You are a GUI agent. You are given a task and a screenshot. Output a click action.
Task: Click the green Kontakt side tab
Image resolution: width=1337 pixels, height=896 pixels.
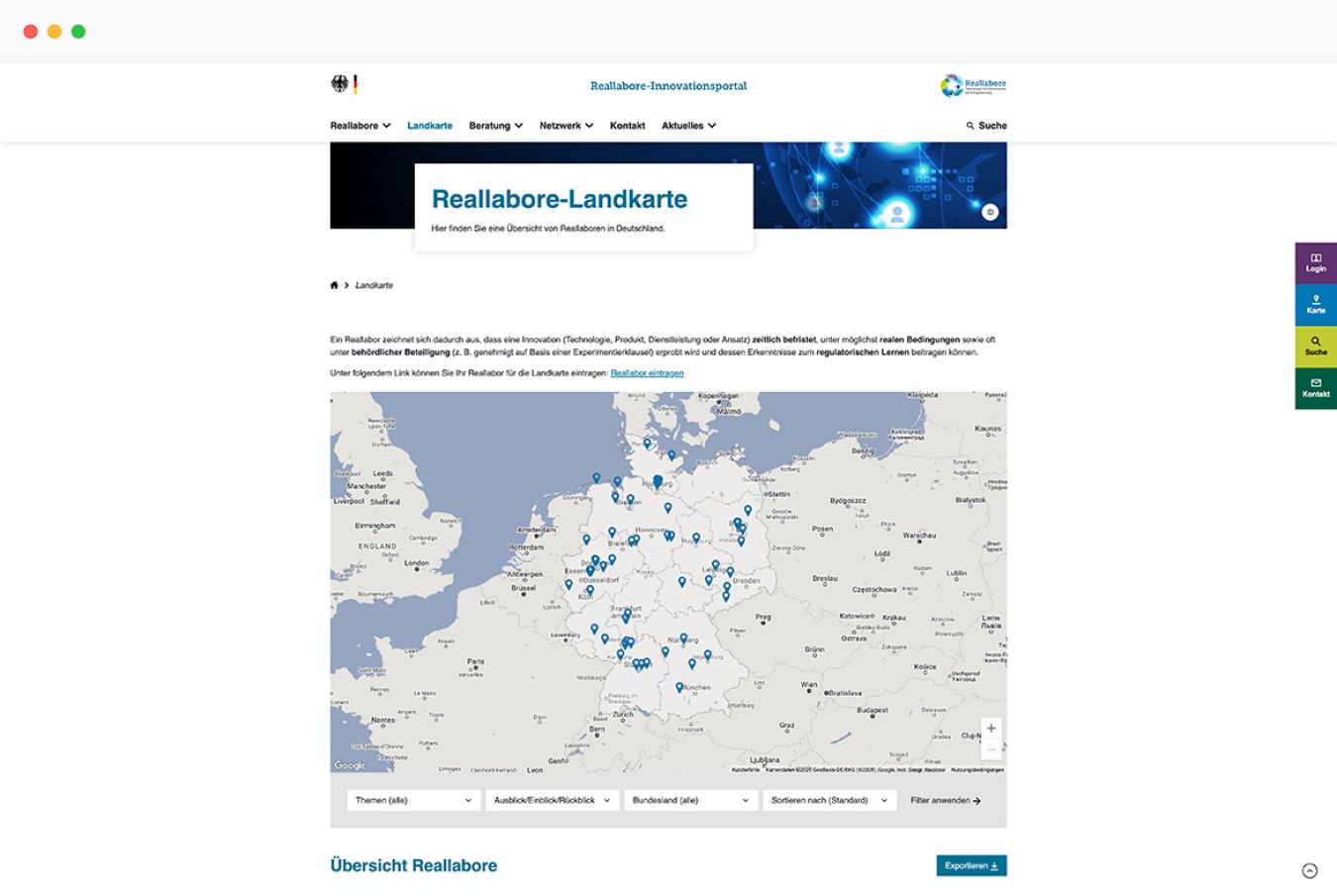pyautogui.click(x=1315, y=388)
